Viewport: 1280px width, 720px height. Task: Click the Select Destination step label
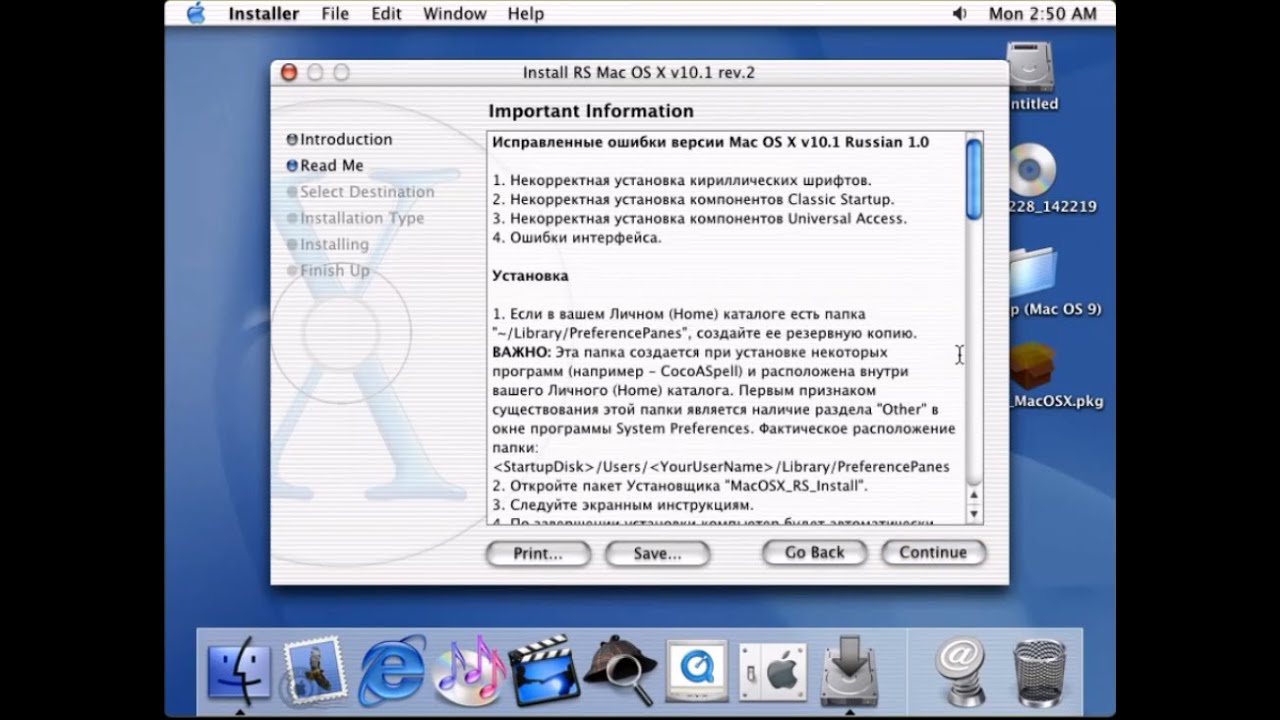click(367, 191)
